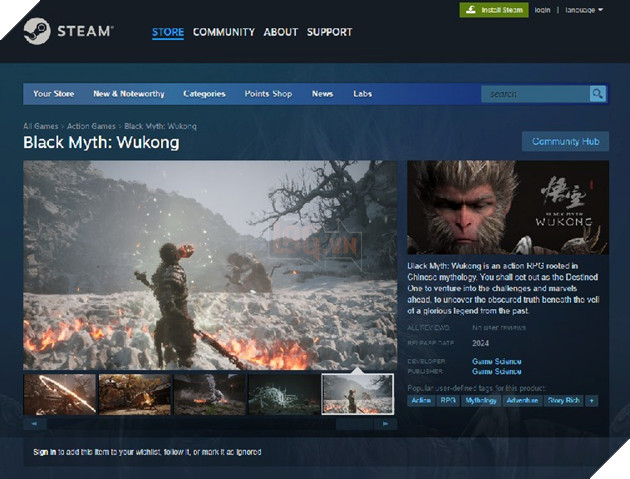The width and height of the screenshot is (630, 479).
Task: Open New & Noteworthy tab
Action: [129, 94]
